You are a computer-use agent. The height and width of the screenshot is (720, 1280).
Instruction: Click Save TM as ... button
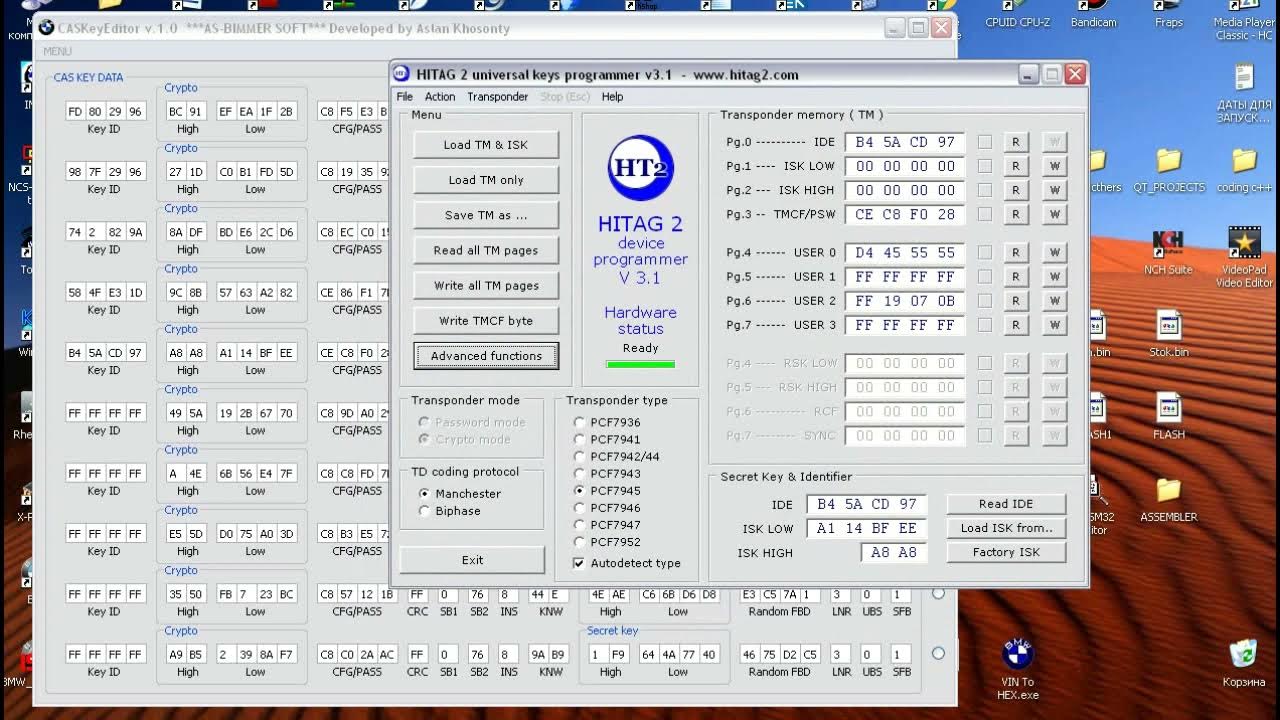[486, 215]
